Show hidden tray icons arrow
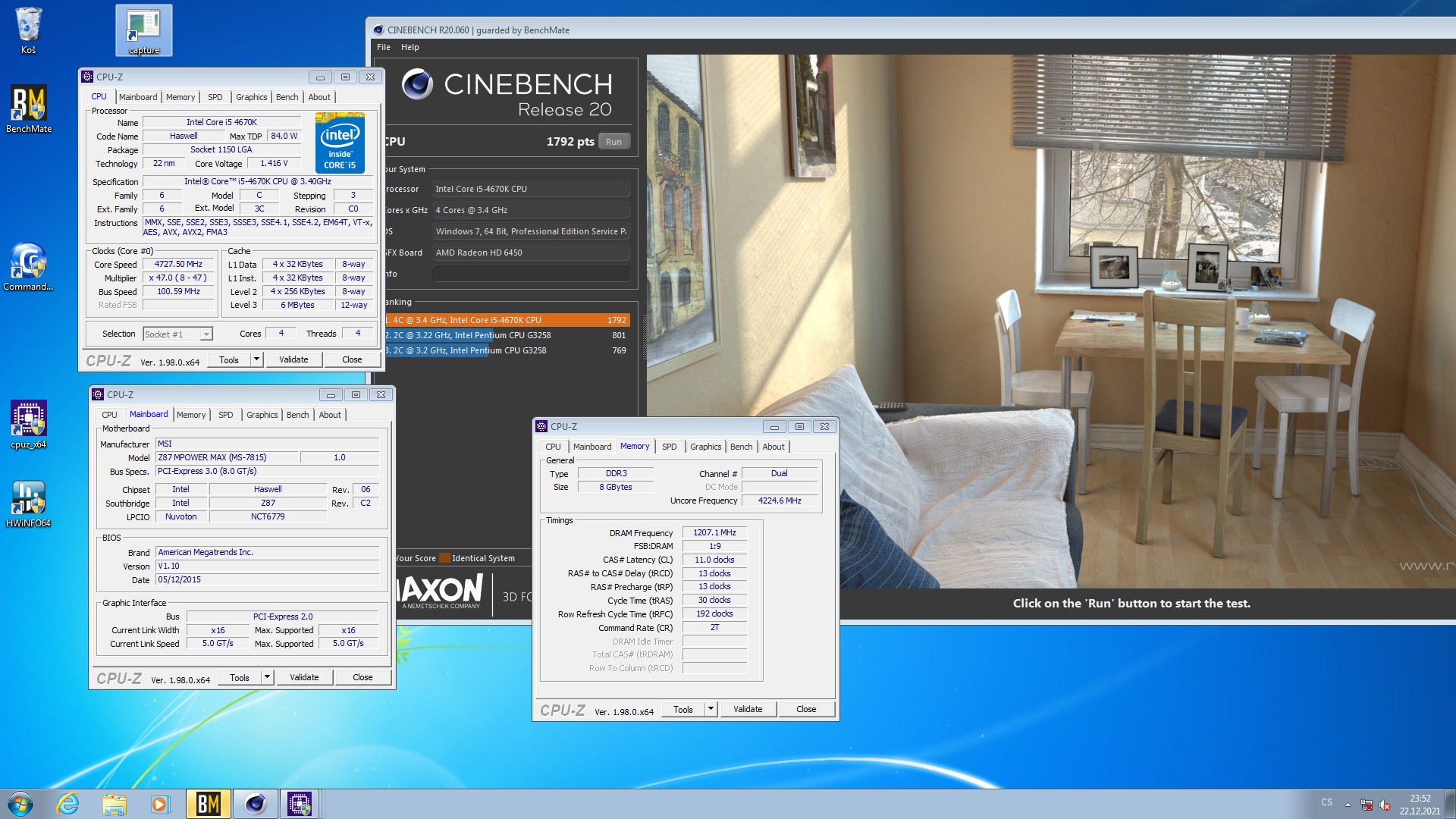The height and width of the screenshot is (819, 1456). 1348,805
